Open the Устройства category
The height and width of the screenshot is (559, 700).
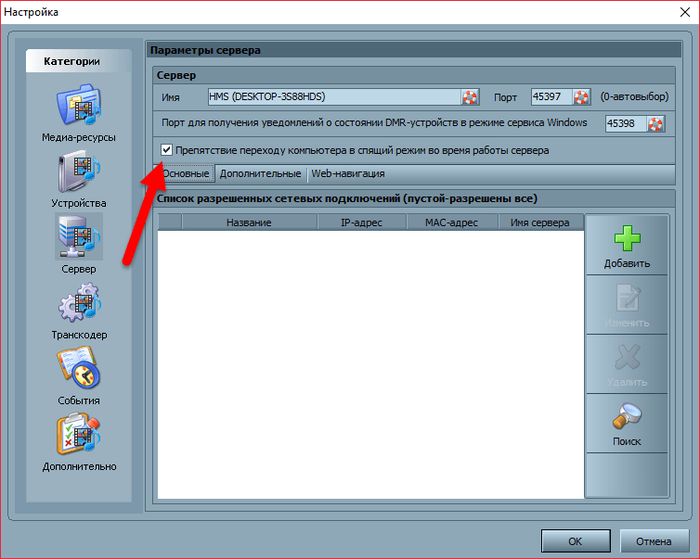pos(79,180)
